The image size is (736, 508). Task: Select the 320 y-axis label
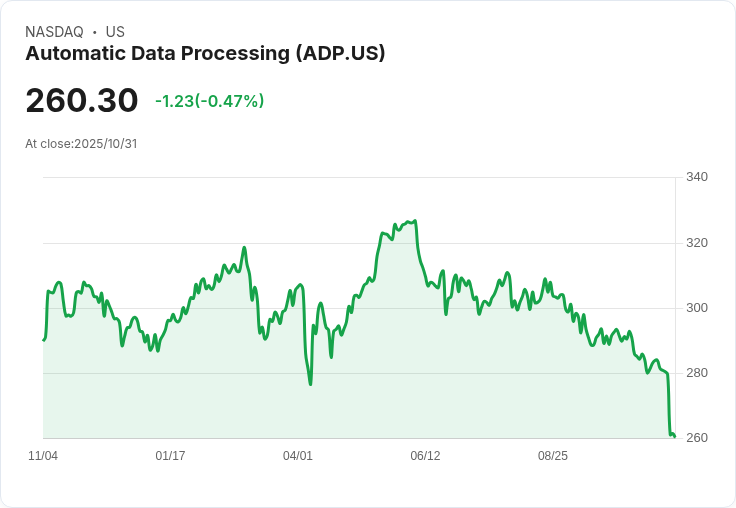click(x=697, y=243)
